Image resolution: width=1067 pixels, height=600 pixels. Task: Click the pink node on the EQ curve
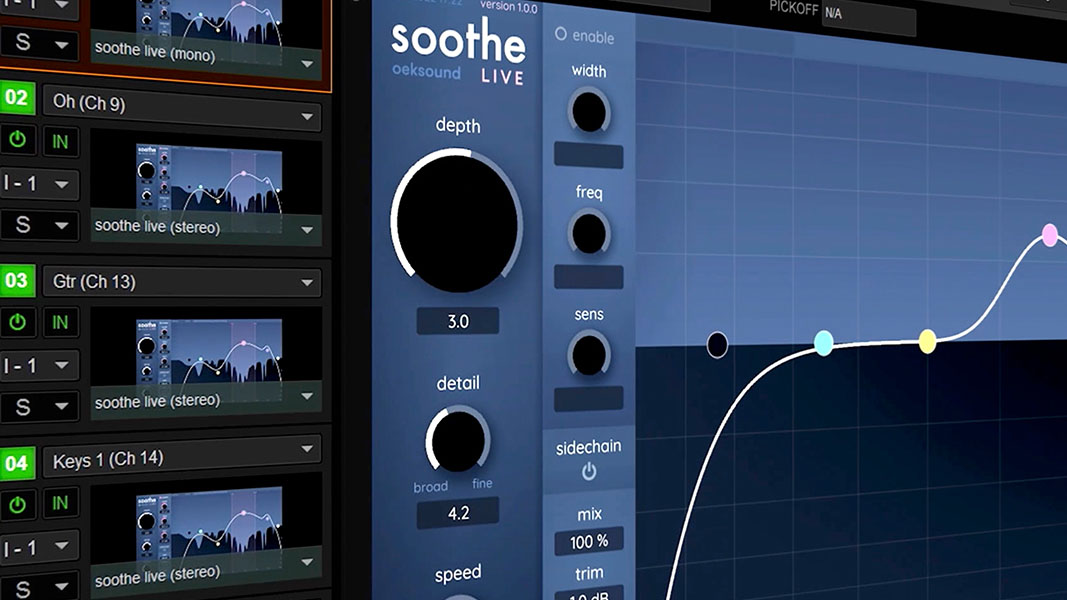click(1048, 234)
